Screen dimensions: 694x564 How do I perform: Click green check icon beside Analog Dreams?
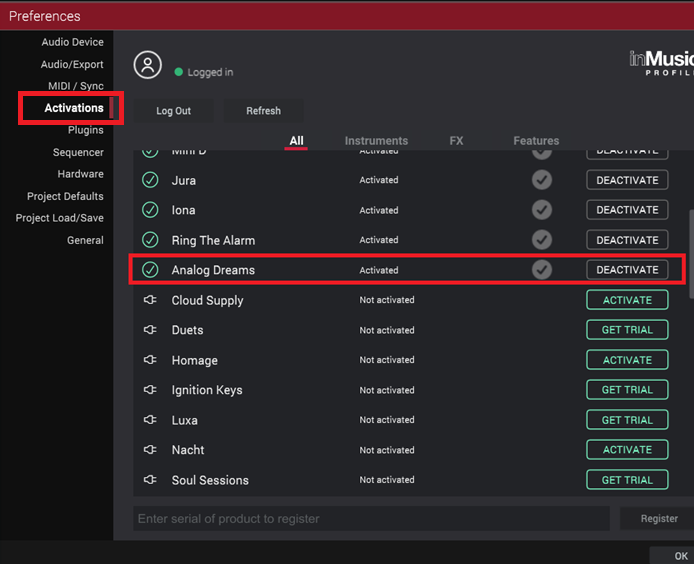click(150, 270)
